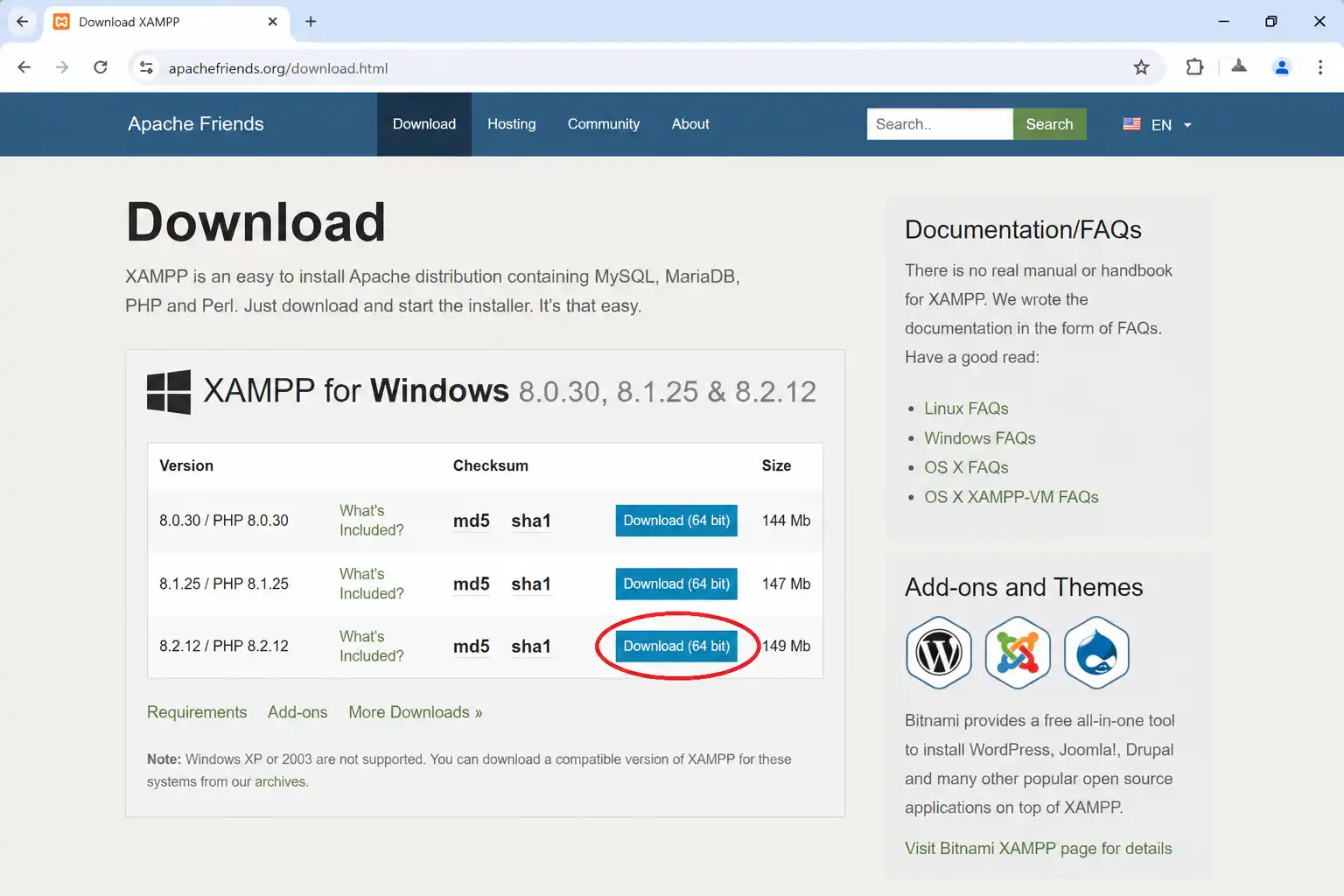Go to Apache Friends home logo text
Viewport: 1344px width, 896px height.
coord(196,124)
